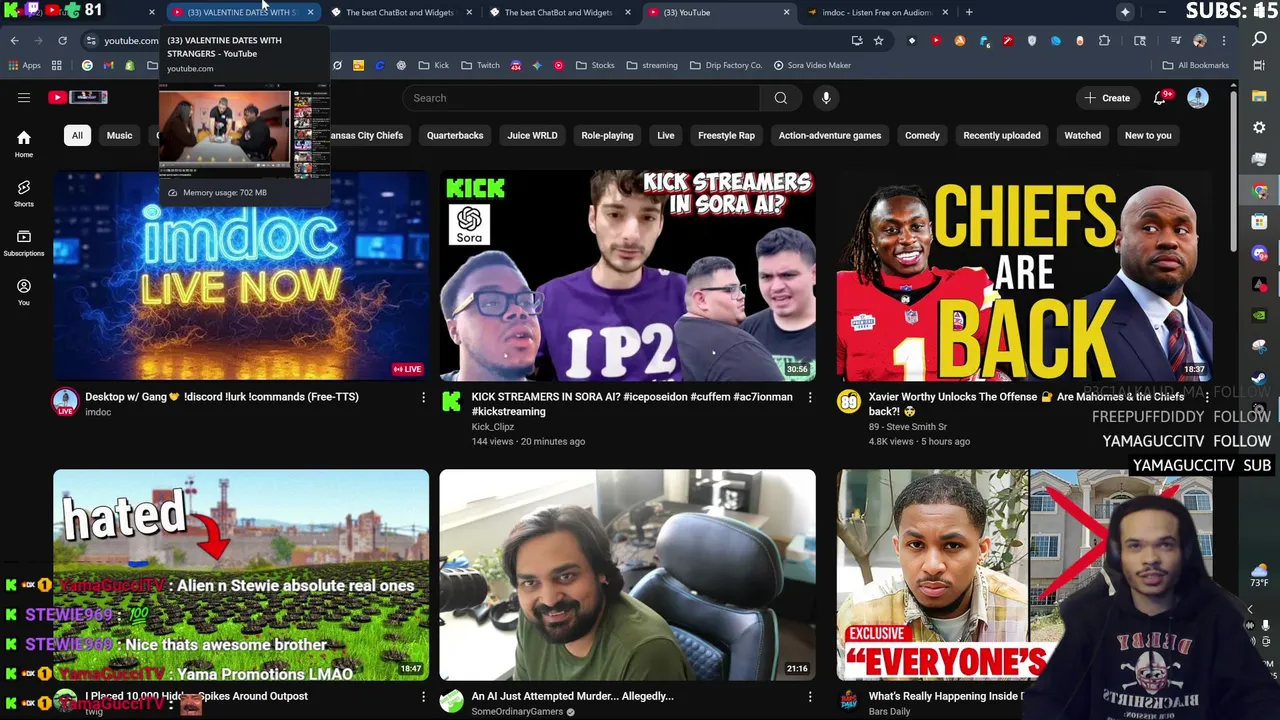Open the Gmail bookmark icon

108,65
